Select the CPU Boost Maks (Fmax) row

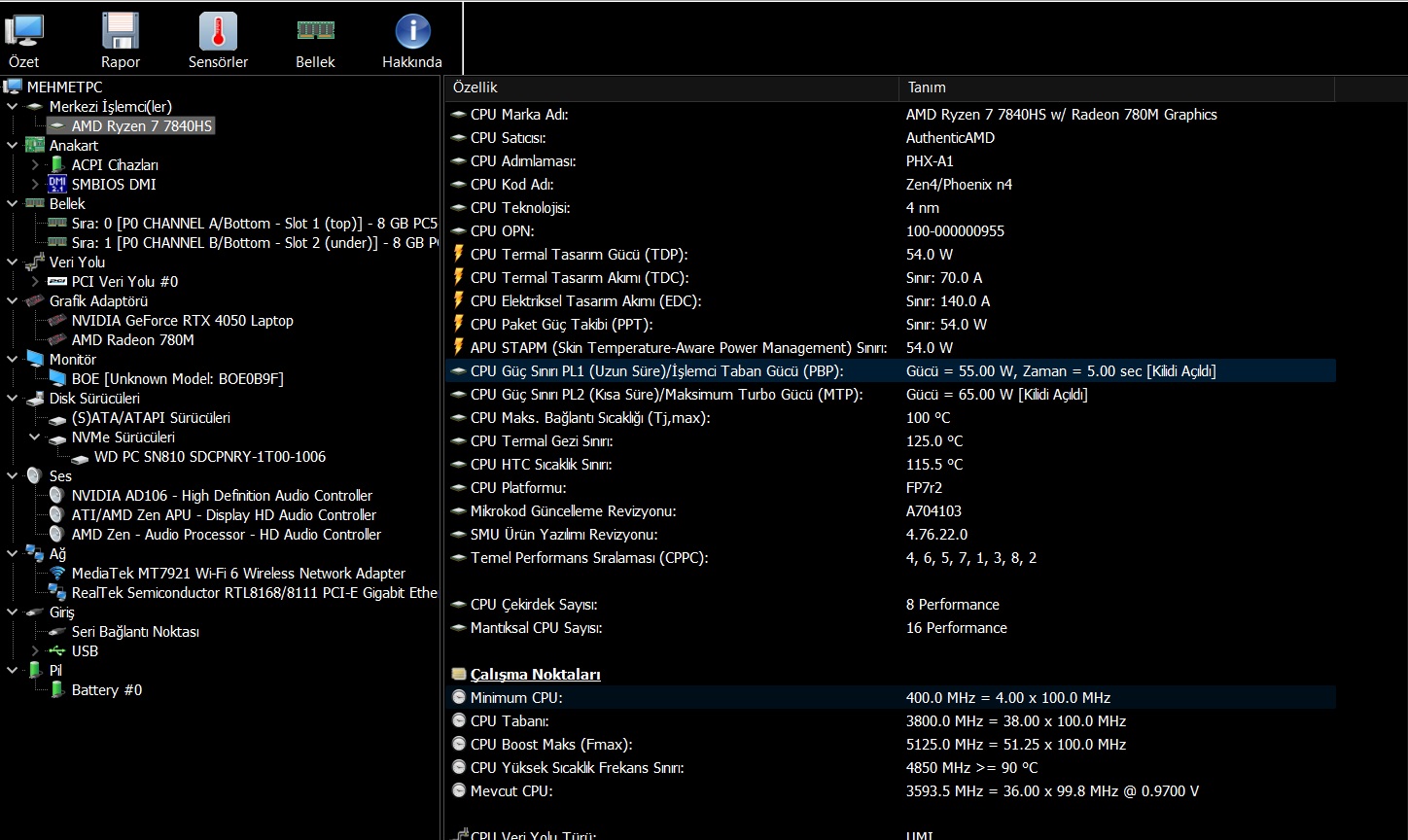click(551, 745)
